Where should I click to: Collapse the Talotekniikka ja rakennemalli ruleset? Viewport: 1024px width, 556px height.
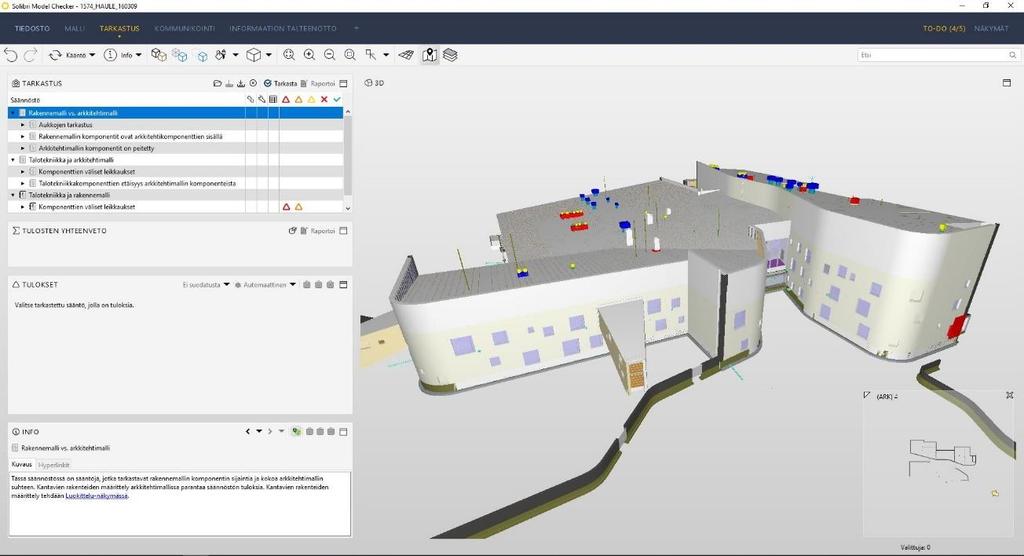(x=13, y=195)
